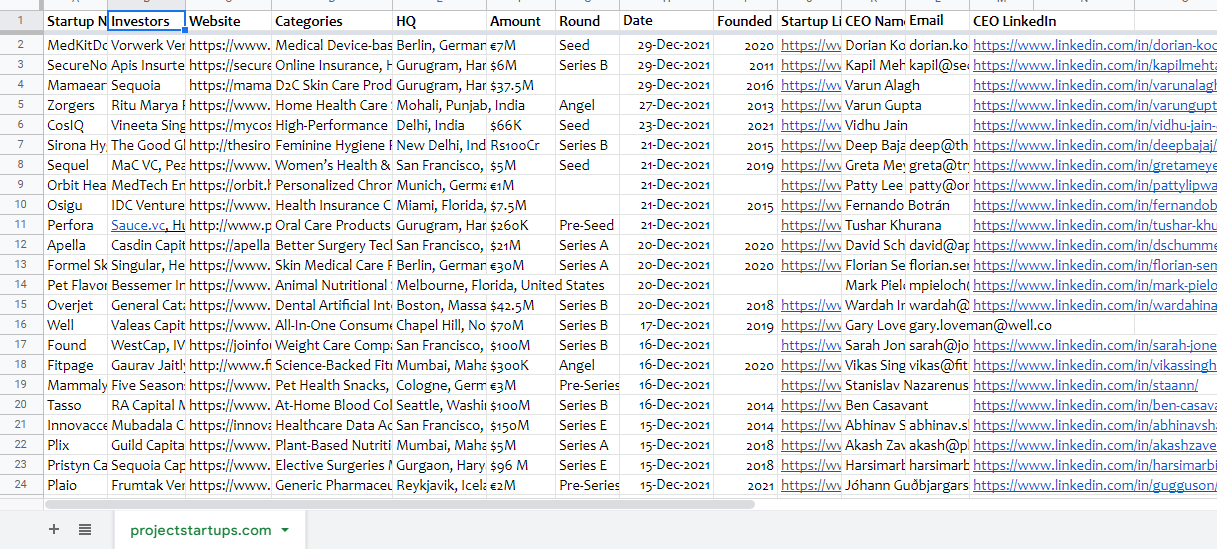Select the $42.5M amount cell
This screenshot has height=549, width=1217.
click(x=521, y=305)
